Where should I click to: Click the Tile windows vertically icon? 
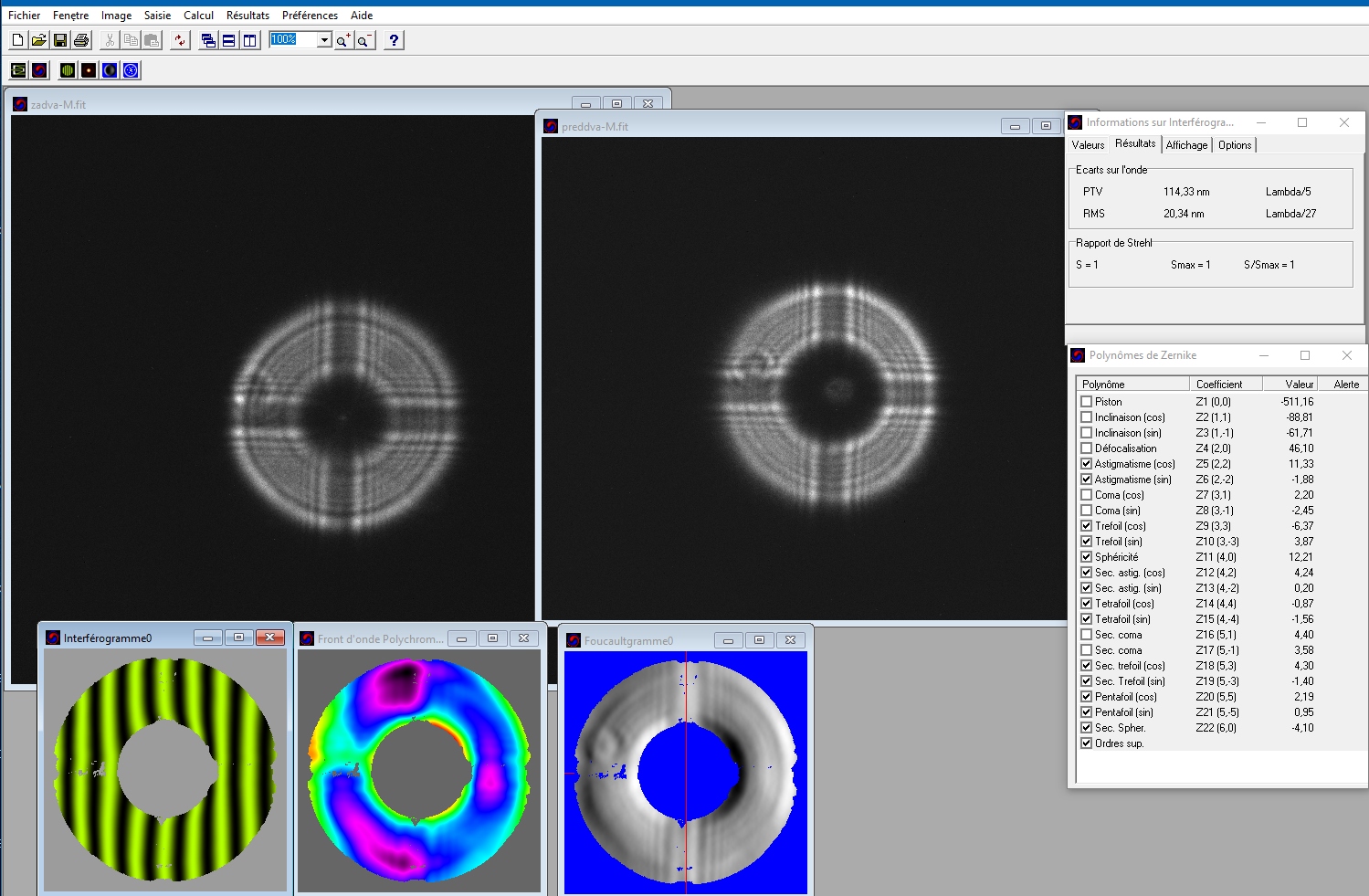point(250,40)
